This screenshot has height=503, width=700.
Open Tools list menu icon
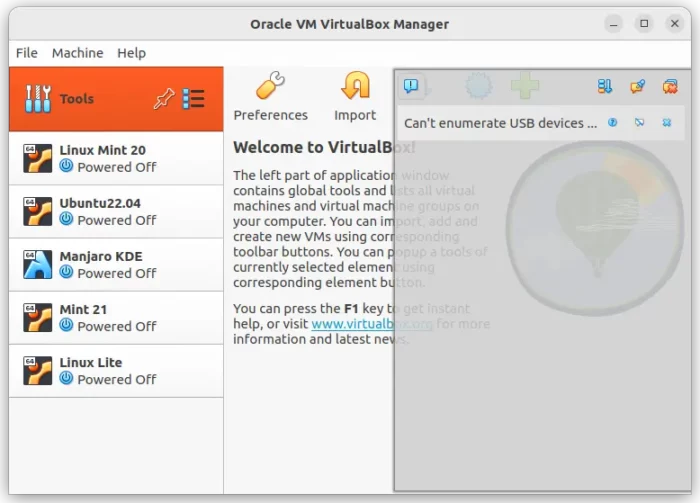pyautogui.click(x=194, y=99)
